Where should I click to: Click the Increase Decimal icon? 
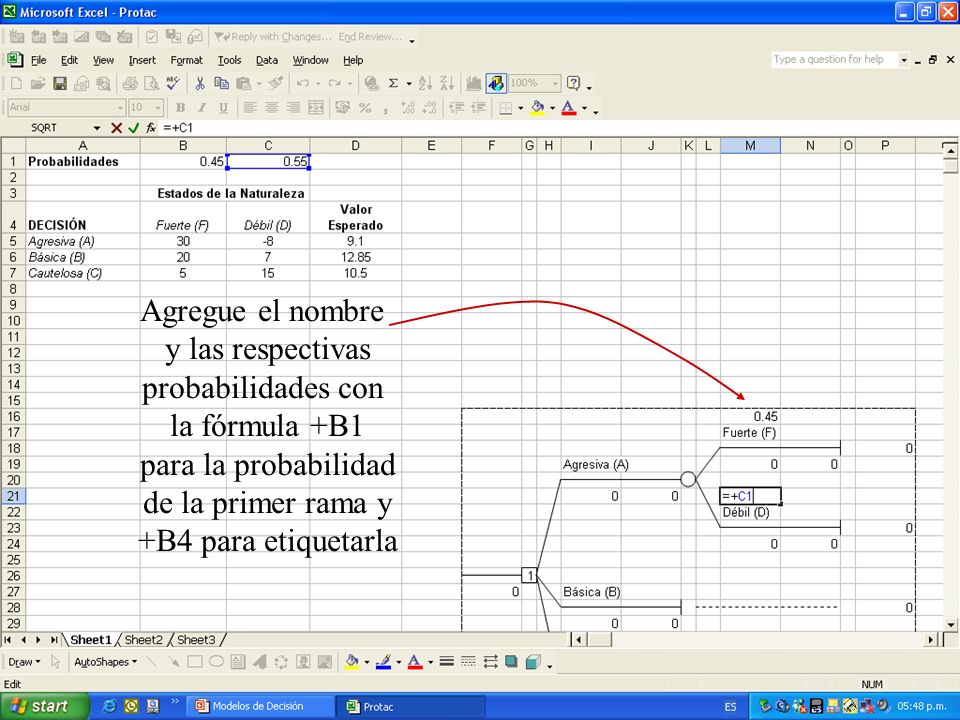click(407, 108)
